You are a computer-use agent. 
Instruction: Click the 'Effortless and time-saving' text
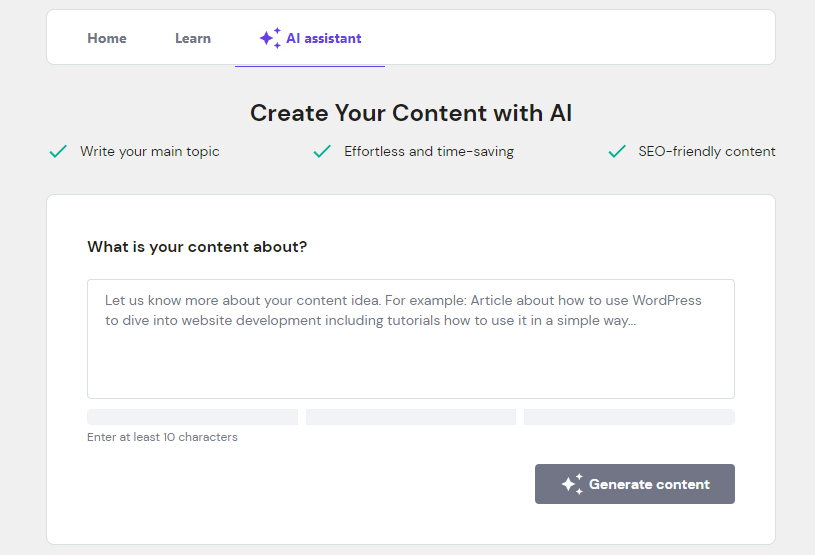(x=429, y=152)
